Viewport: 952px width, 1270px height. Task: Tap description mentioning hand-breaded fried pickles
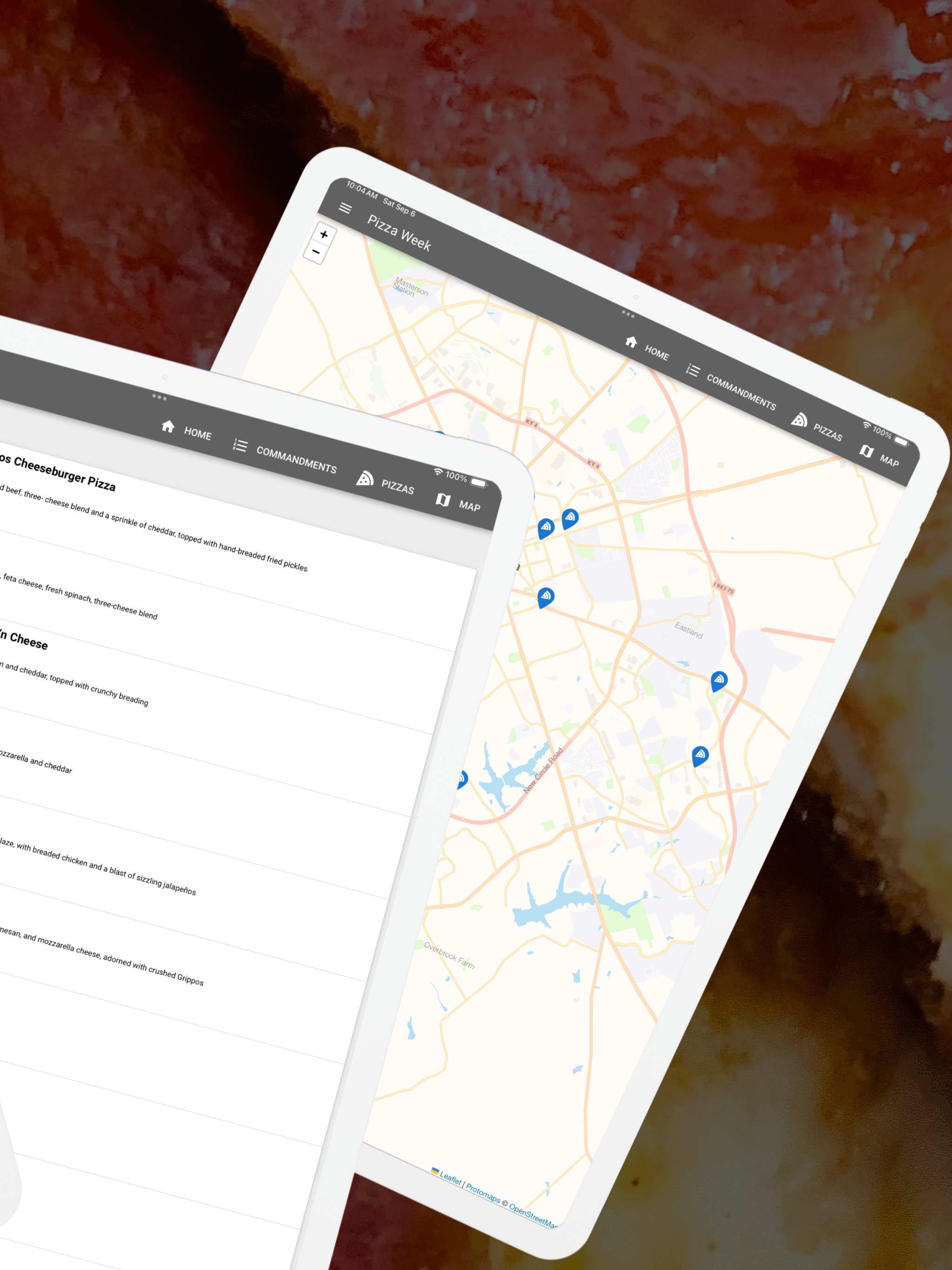coord(154,528)
